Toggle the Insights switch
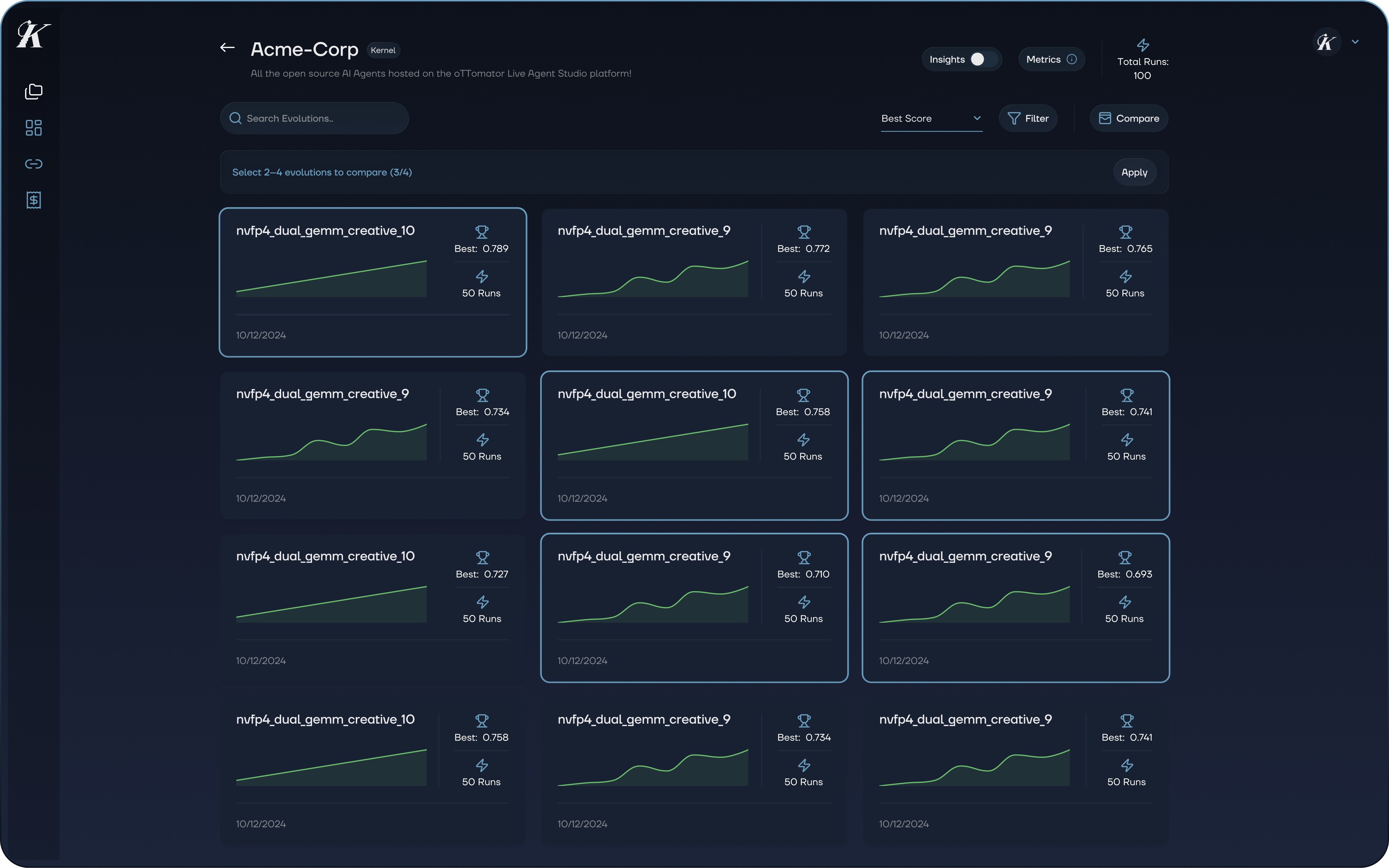The image size is (1389, 868). pos(982,59)
